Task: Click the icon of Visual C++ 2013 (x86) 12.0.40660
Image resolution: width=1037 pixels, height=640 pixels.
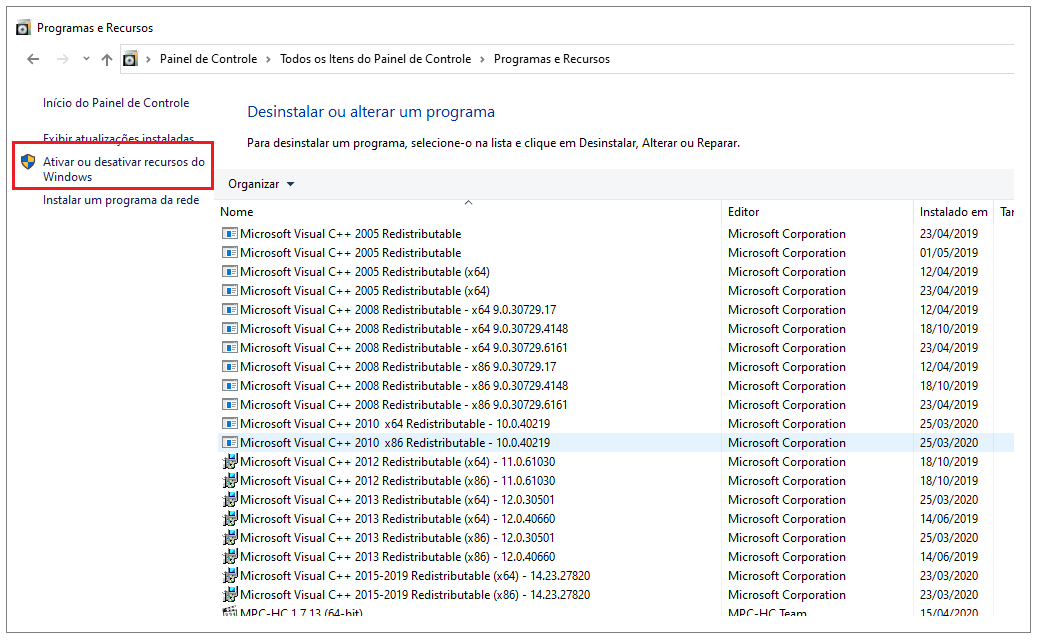Action: pos(229,557)
